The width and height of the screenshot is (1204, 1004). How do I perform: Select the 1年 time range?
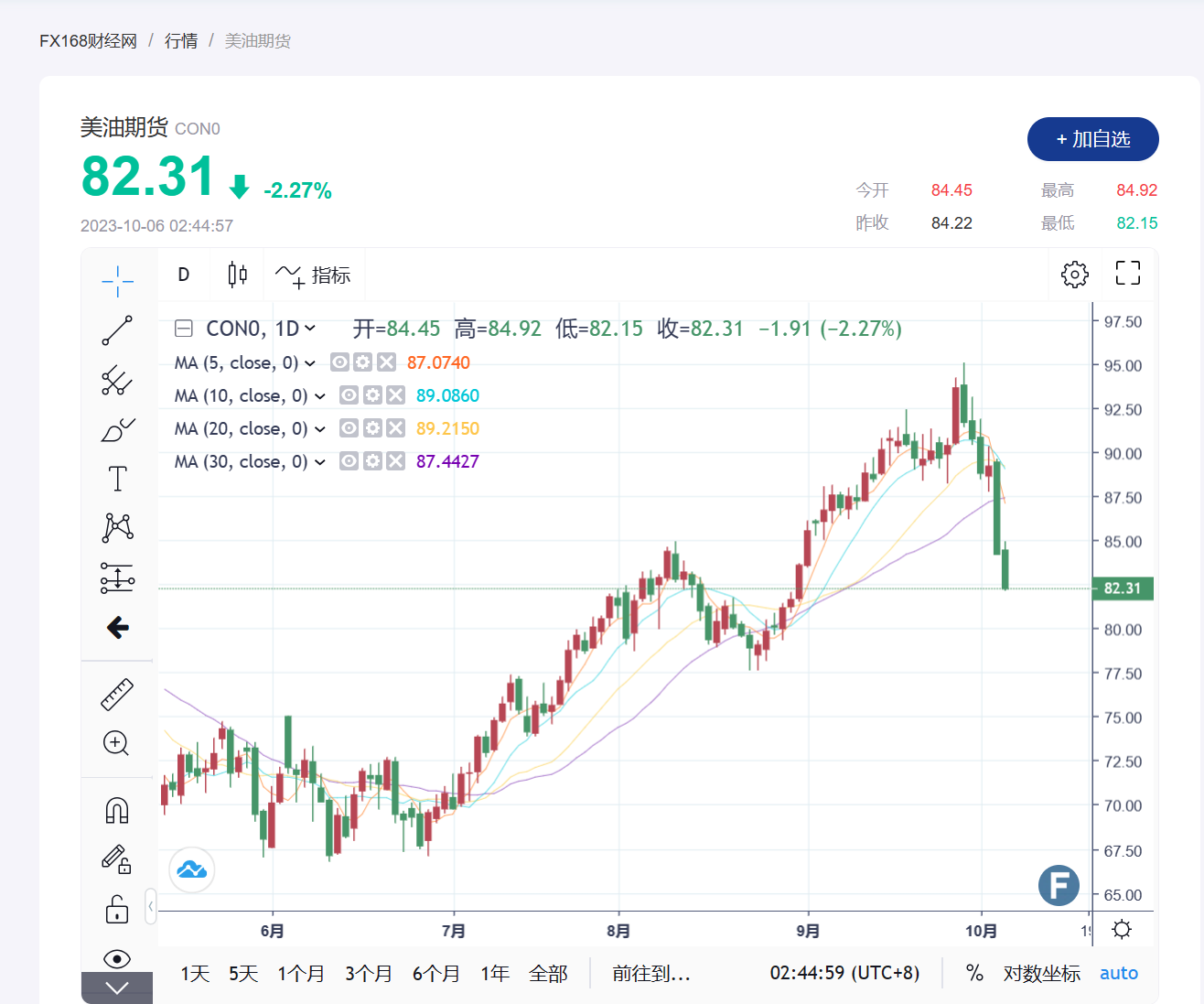pyautogui.click(x=495, y=973)
